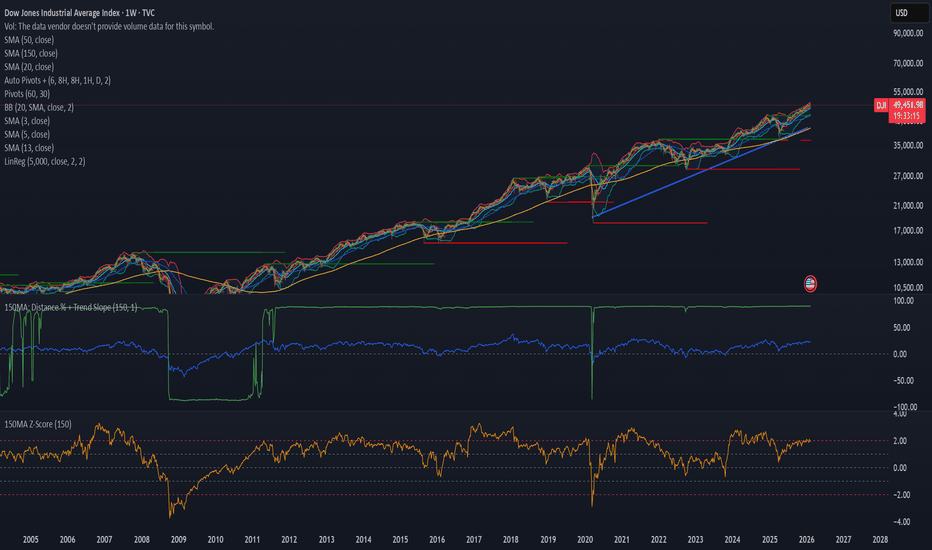Image resolution: width=932 pixels, height=550 pixels.
Task: Click the 55,000.00 price axis label
Action: (x=908, y=92)
